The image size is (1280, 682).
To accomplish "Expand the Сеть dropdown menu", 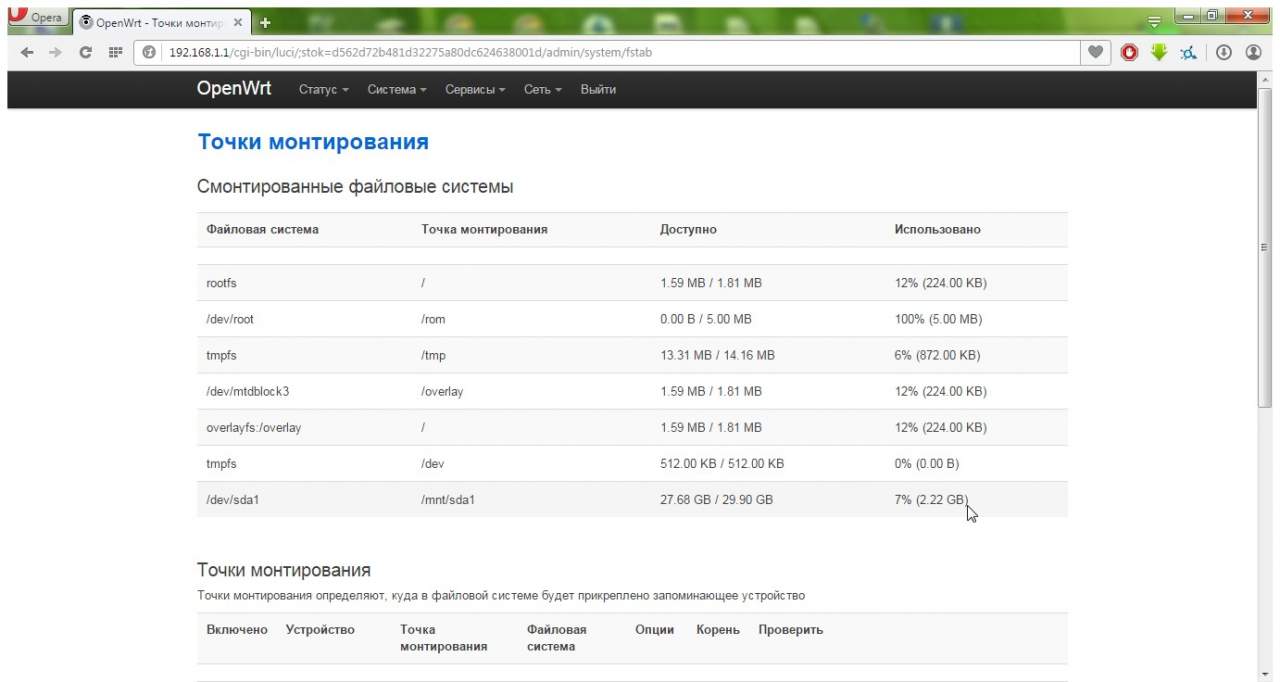I will click(x=543, y=90).
